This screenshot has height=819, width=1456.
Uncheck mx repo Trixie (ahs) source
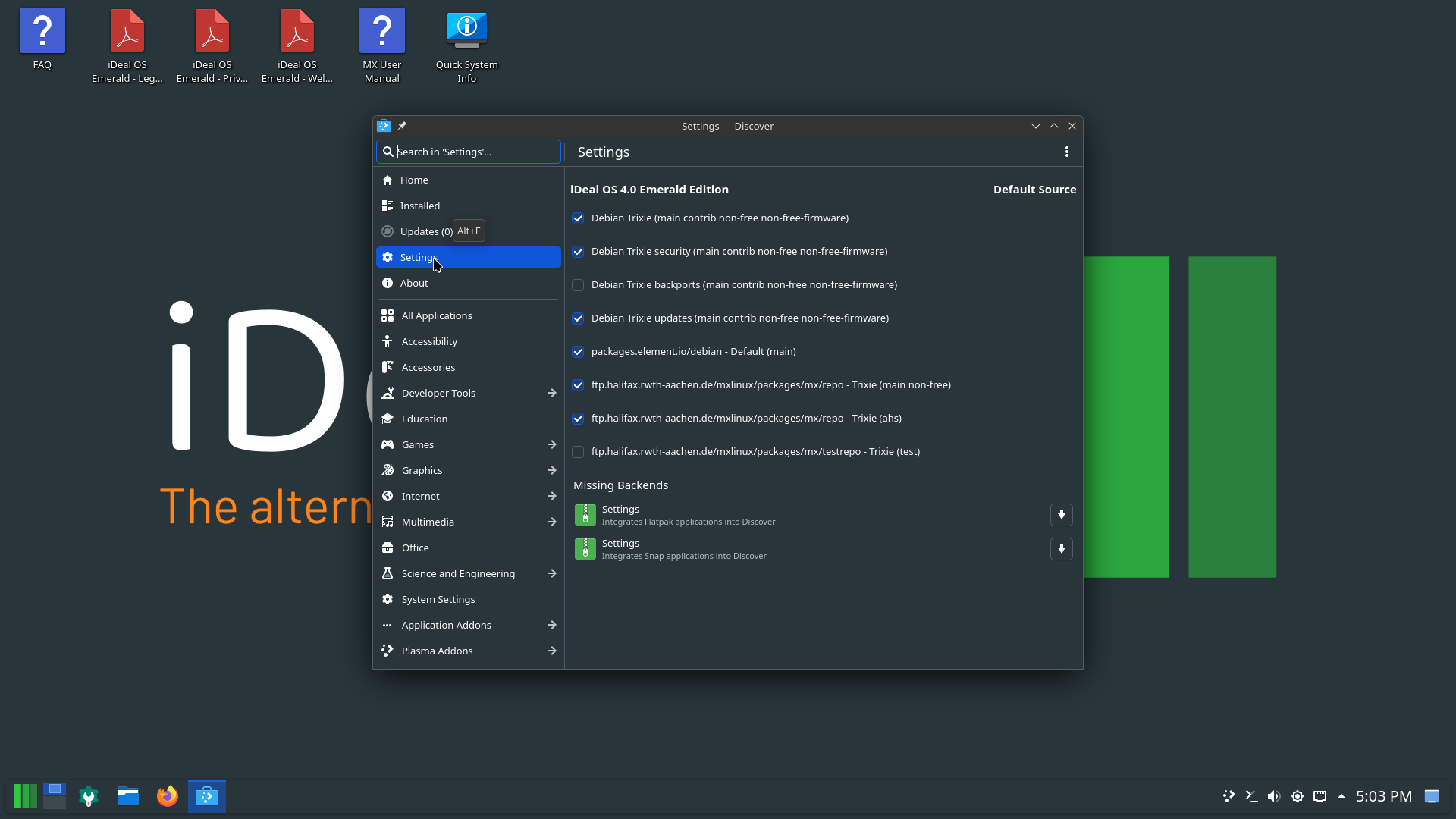[578, 419]
